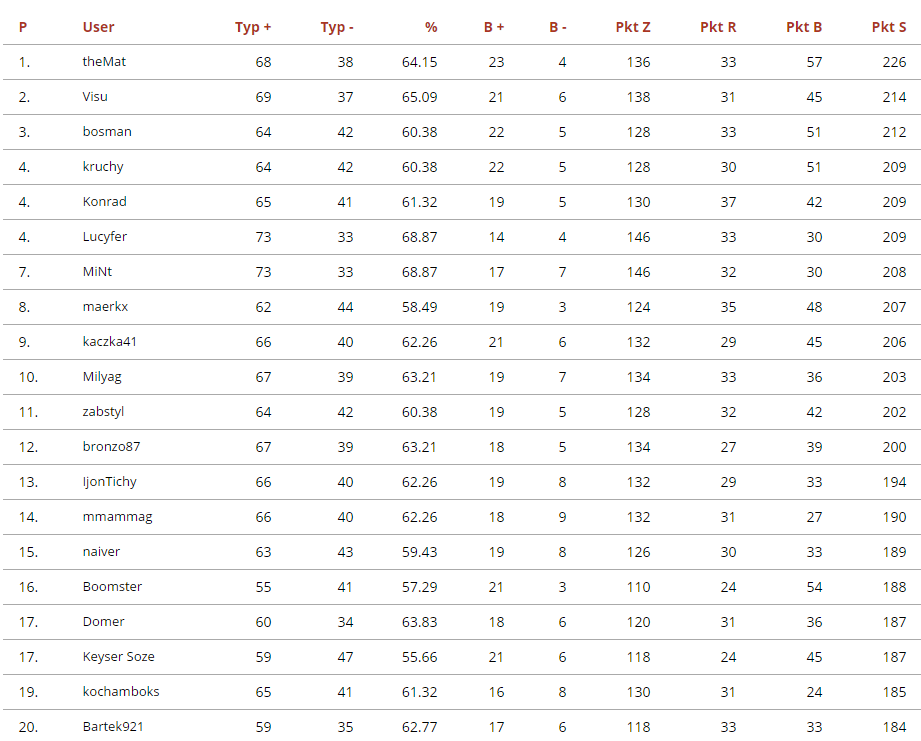Open Visu user profile
Viewport: 921px width, 741px height.
tap(95, 97)
